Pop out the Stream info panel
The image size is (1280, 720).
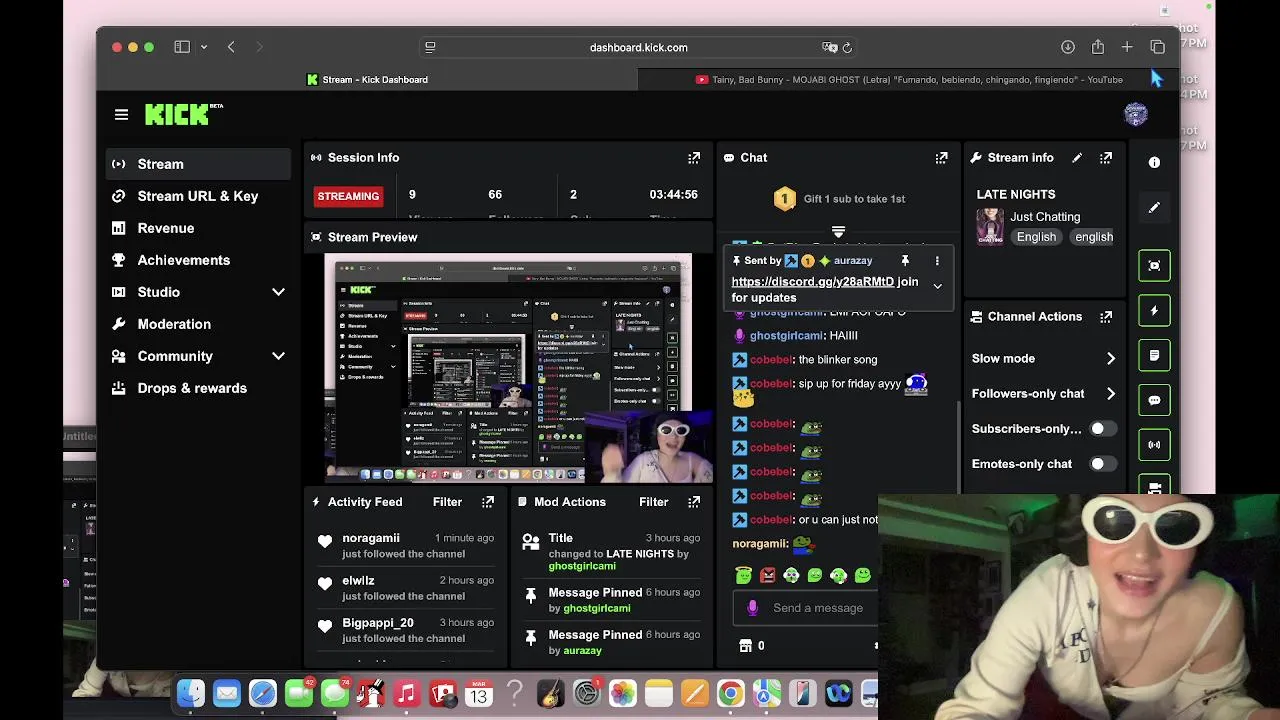[x=1106, y=158]
